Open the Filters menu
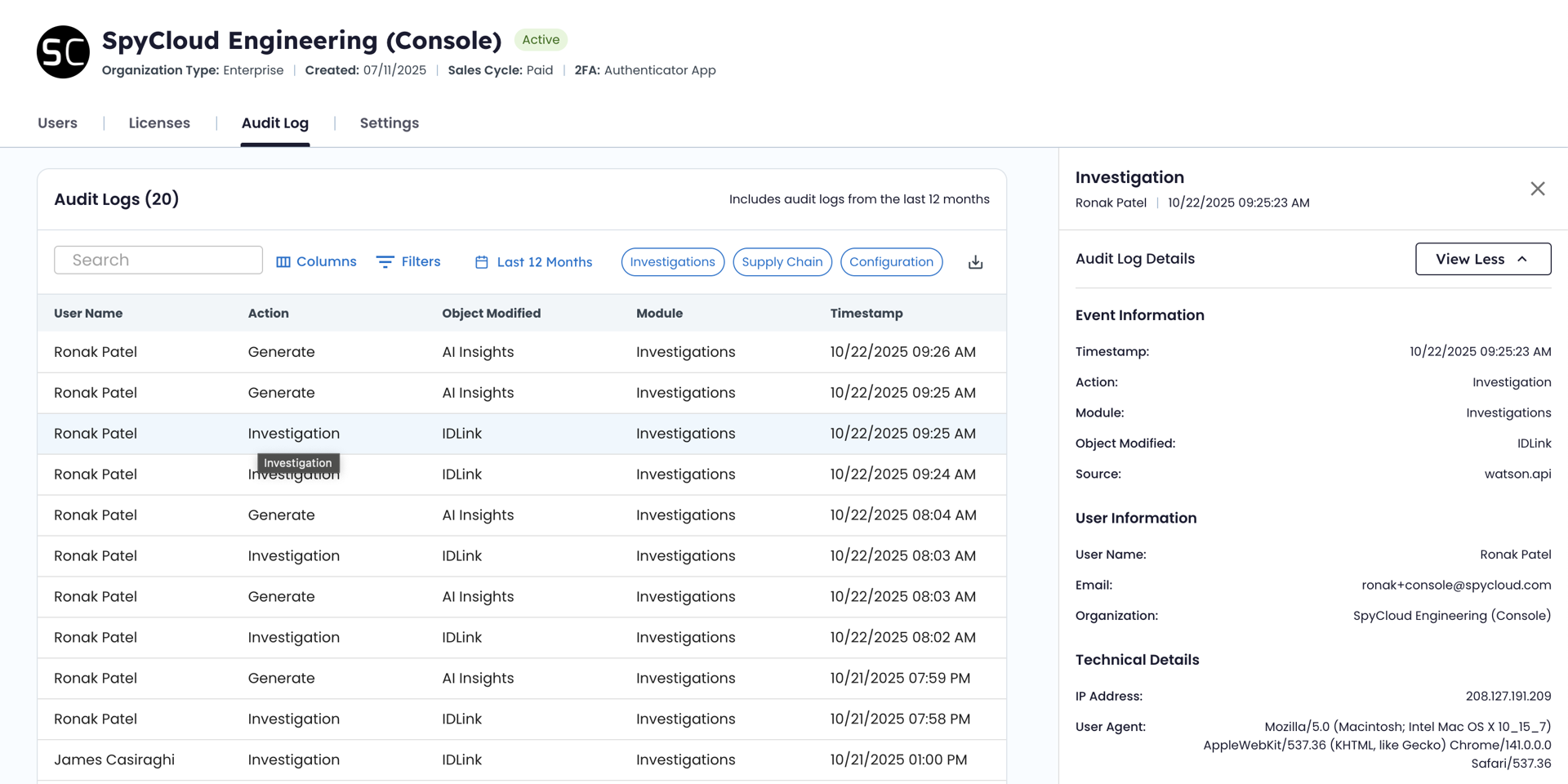 tap(408, 261)
